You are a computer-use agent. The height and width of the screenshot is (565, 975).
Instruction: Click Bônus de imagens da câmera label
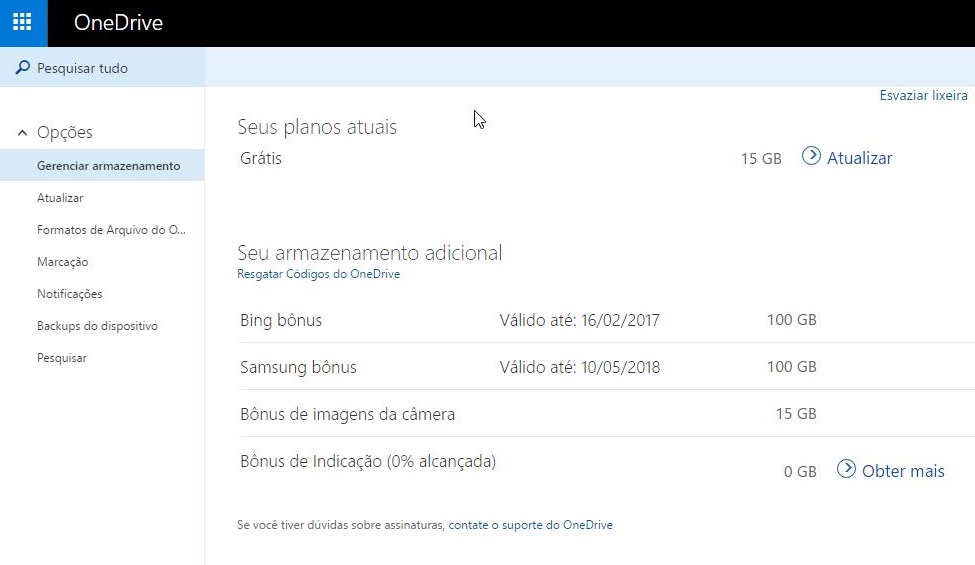pos(348,414)
